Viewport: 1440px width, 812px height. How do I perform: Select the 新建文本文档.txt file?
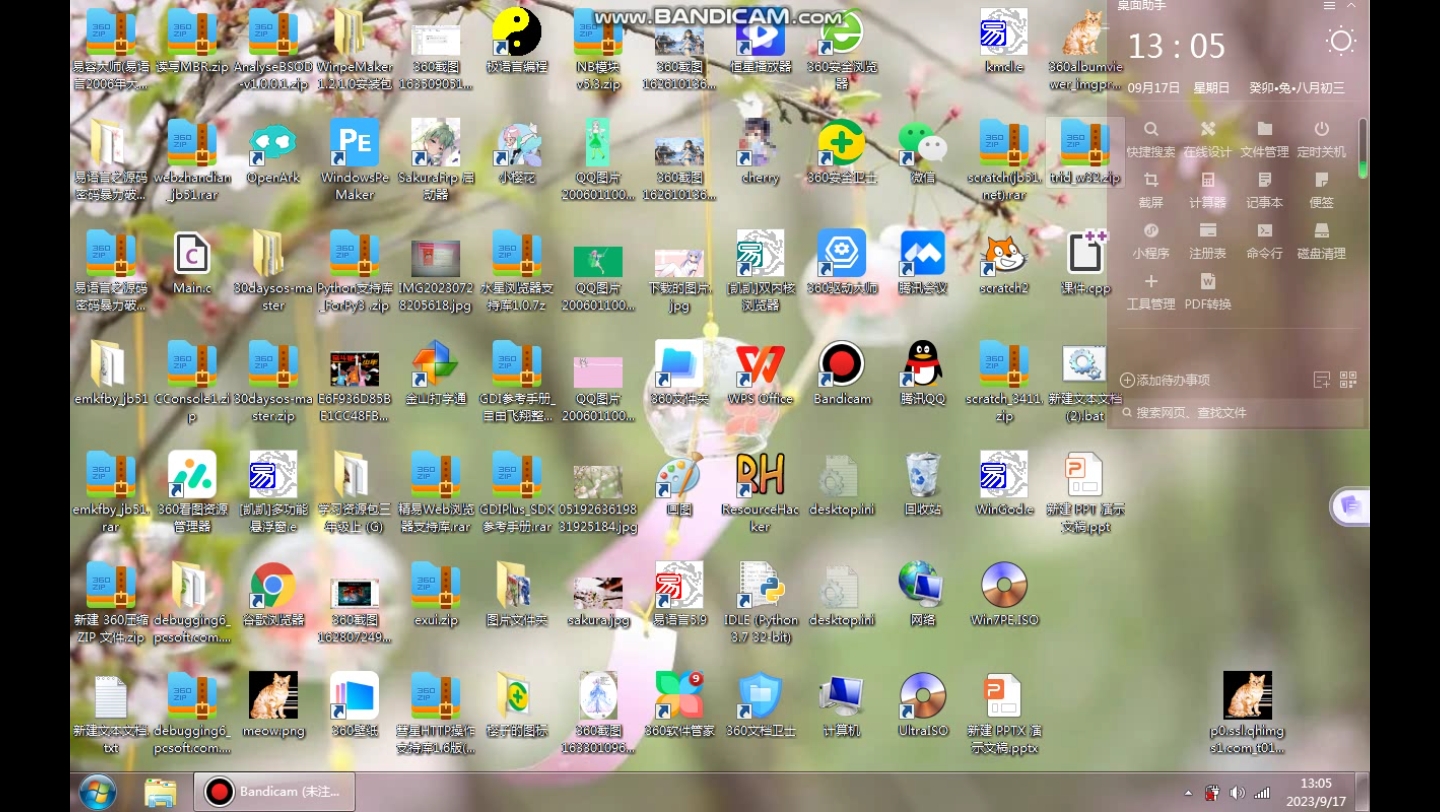111,713
